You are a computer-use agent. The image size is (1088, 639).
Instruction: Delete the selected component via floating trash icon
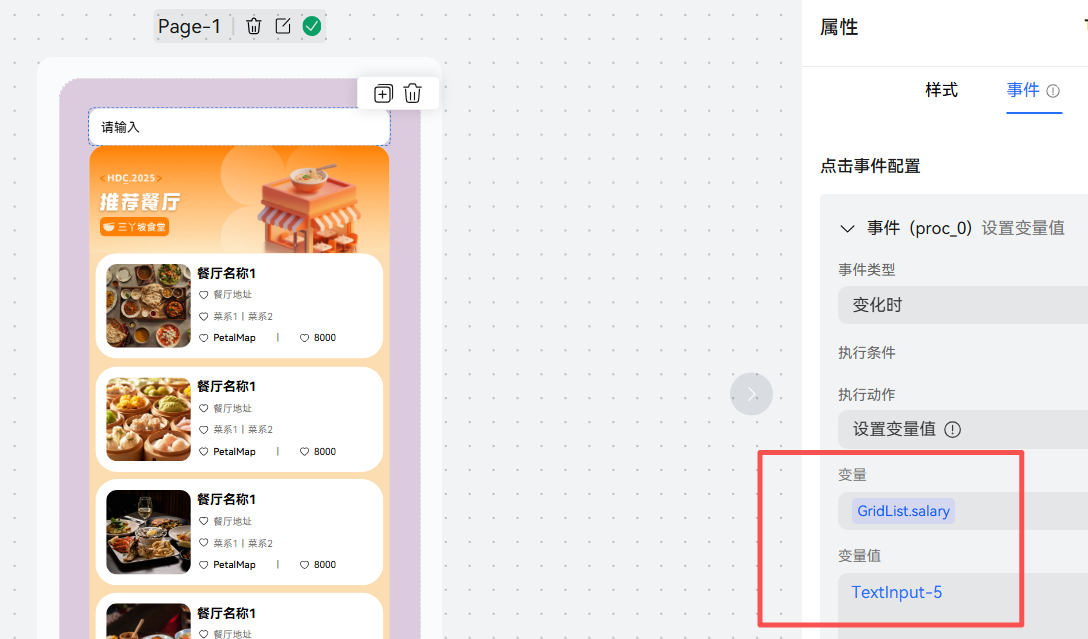[x=413, y=94]
